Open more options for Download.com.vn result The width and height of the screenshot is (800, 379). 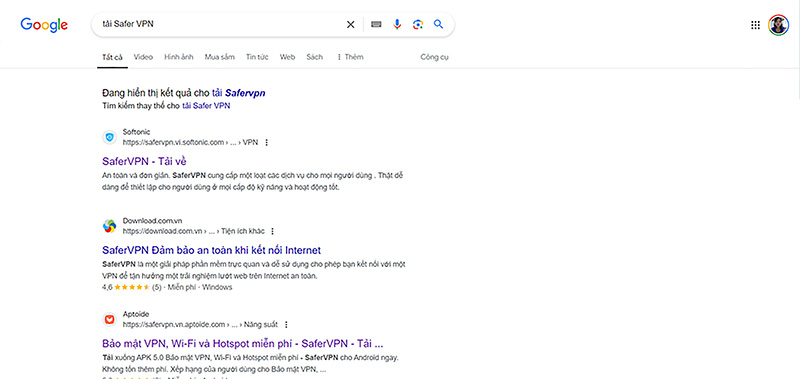pos(272,232)
